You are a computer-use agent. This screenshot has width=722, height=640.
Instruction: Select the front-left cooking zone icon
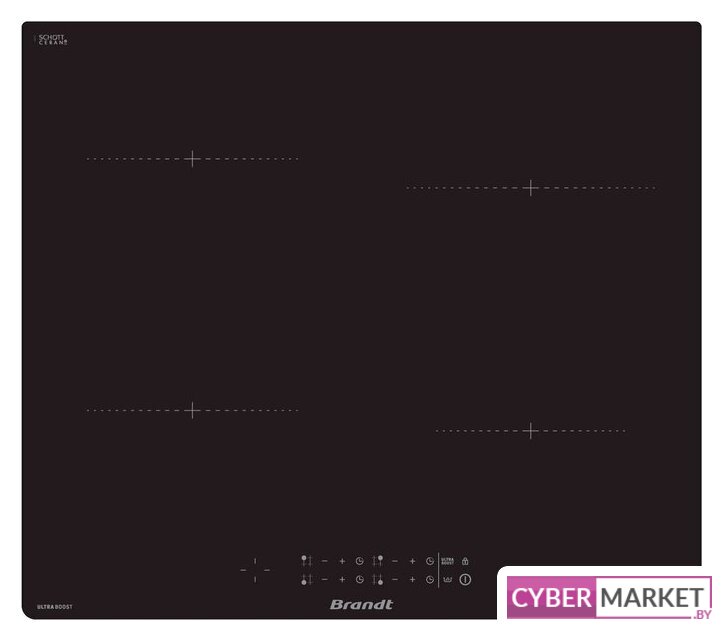[306, 580]
